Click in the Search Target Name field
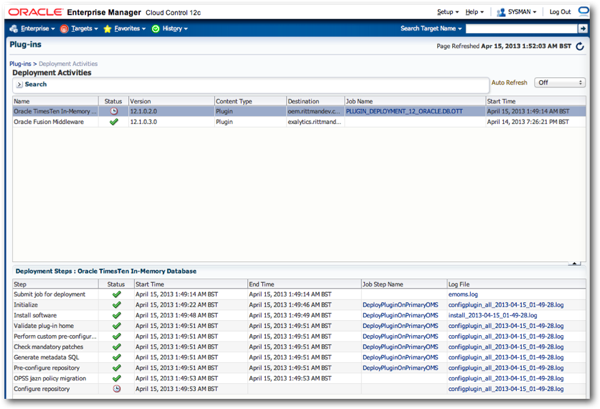600x409 pixels. tap(521, 29)
